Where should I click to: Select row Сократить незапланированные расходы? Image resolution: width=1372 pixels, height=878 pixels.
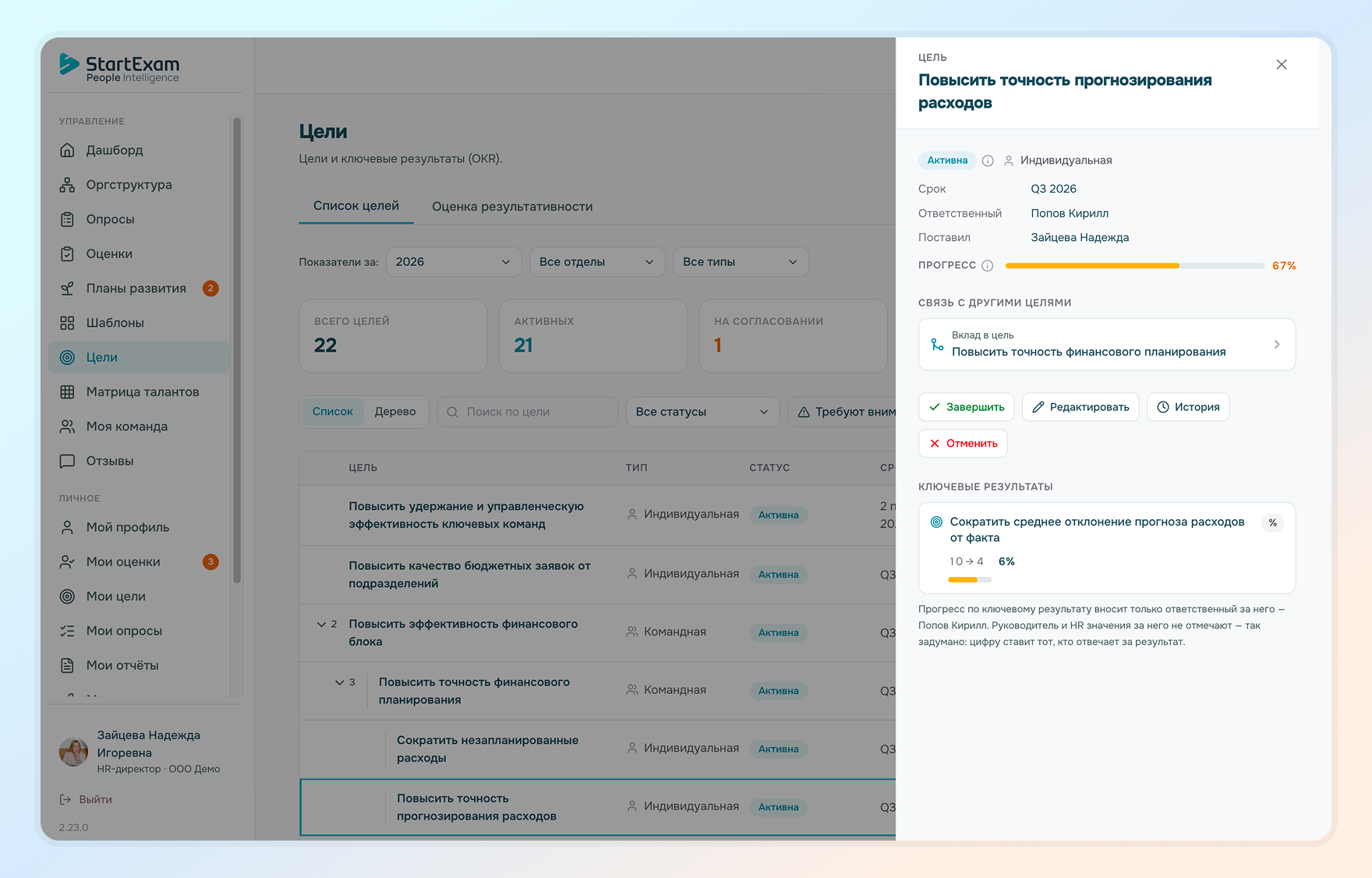coord(598,749)
